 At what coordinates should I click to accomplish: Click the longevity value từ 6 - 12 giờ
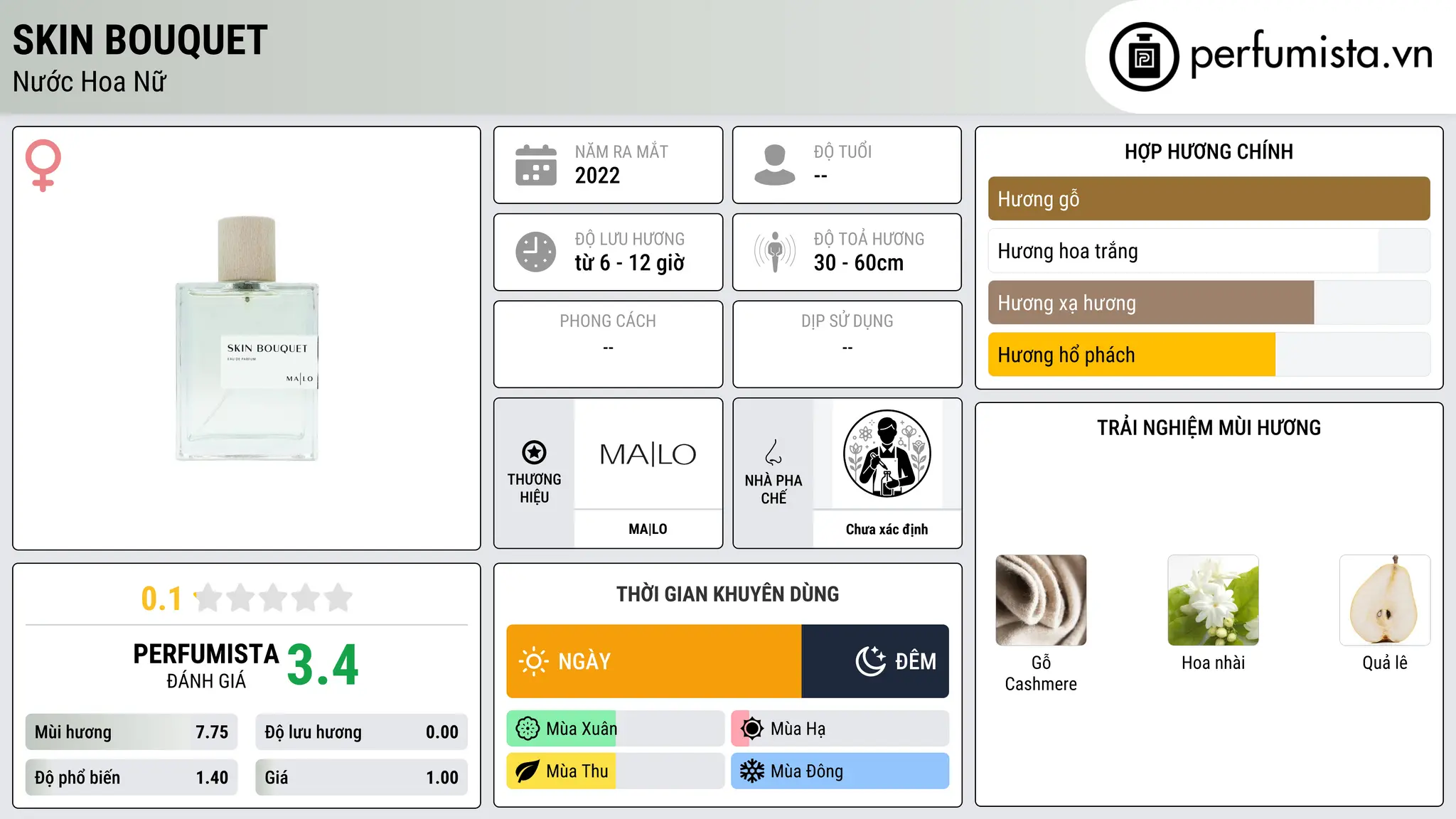630,263
